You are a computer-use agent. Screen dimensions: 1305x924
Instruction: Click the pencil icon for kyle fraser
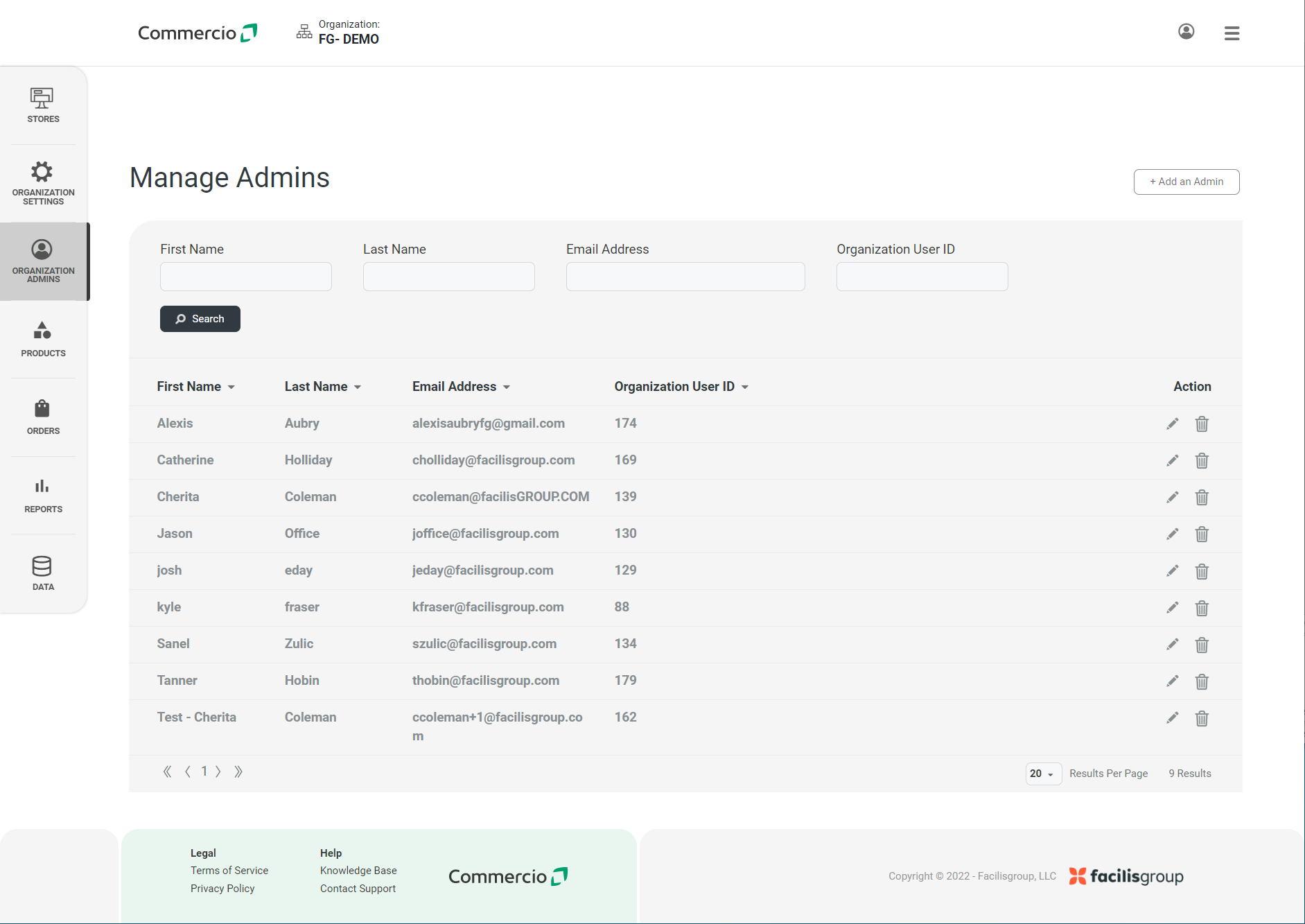tap(1172, 608)
